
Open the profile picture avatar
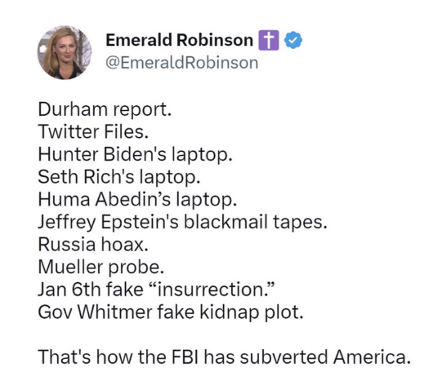click(x=64, y=52)
